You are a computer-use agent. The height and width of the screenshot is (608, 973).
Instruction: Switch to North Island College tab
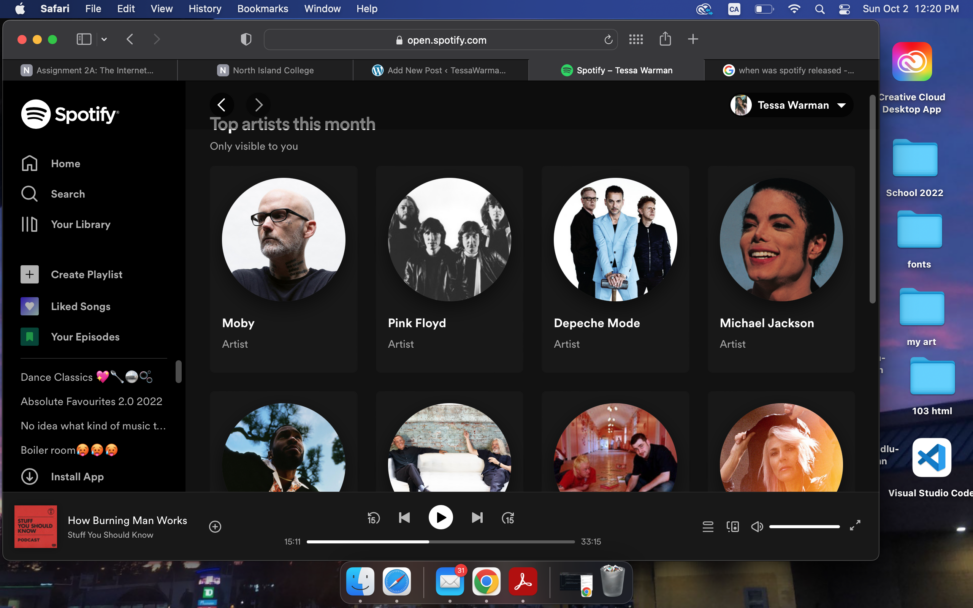tap(266, 70)
